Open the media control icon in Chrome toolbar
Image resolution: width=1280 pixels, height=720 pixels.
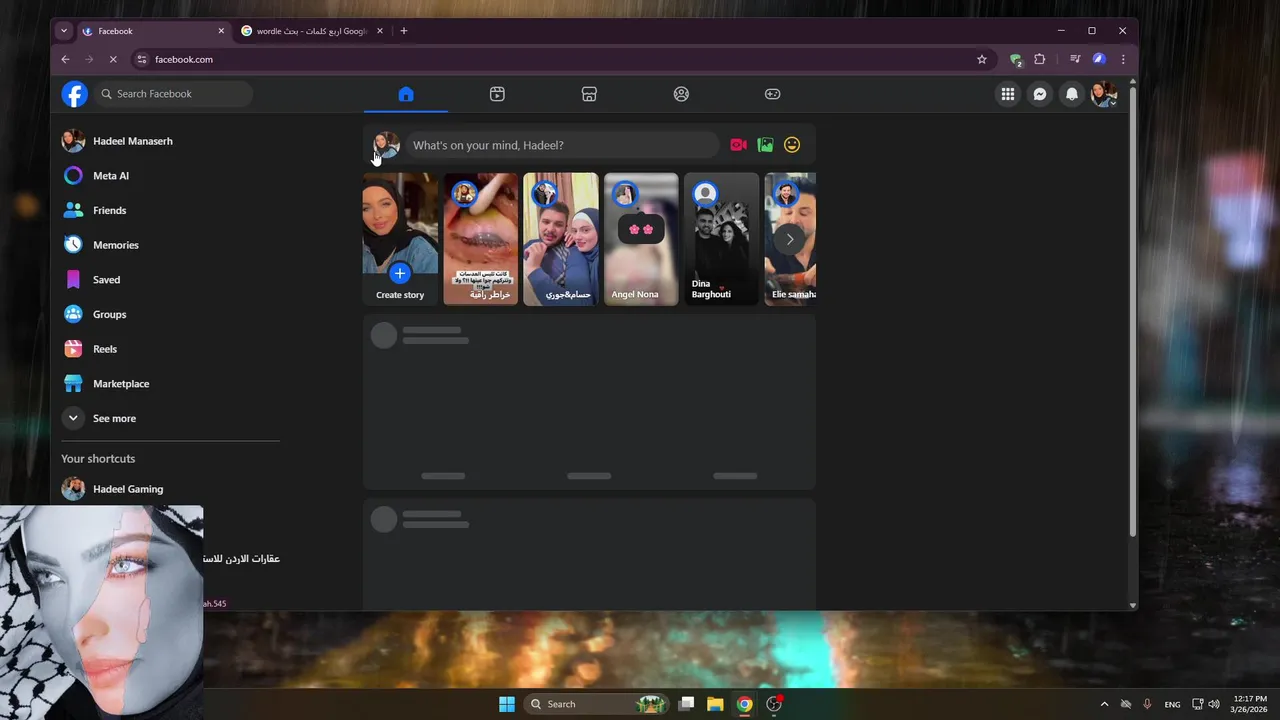[1075, 59]
